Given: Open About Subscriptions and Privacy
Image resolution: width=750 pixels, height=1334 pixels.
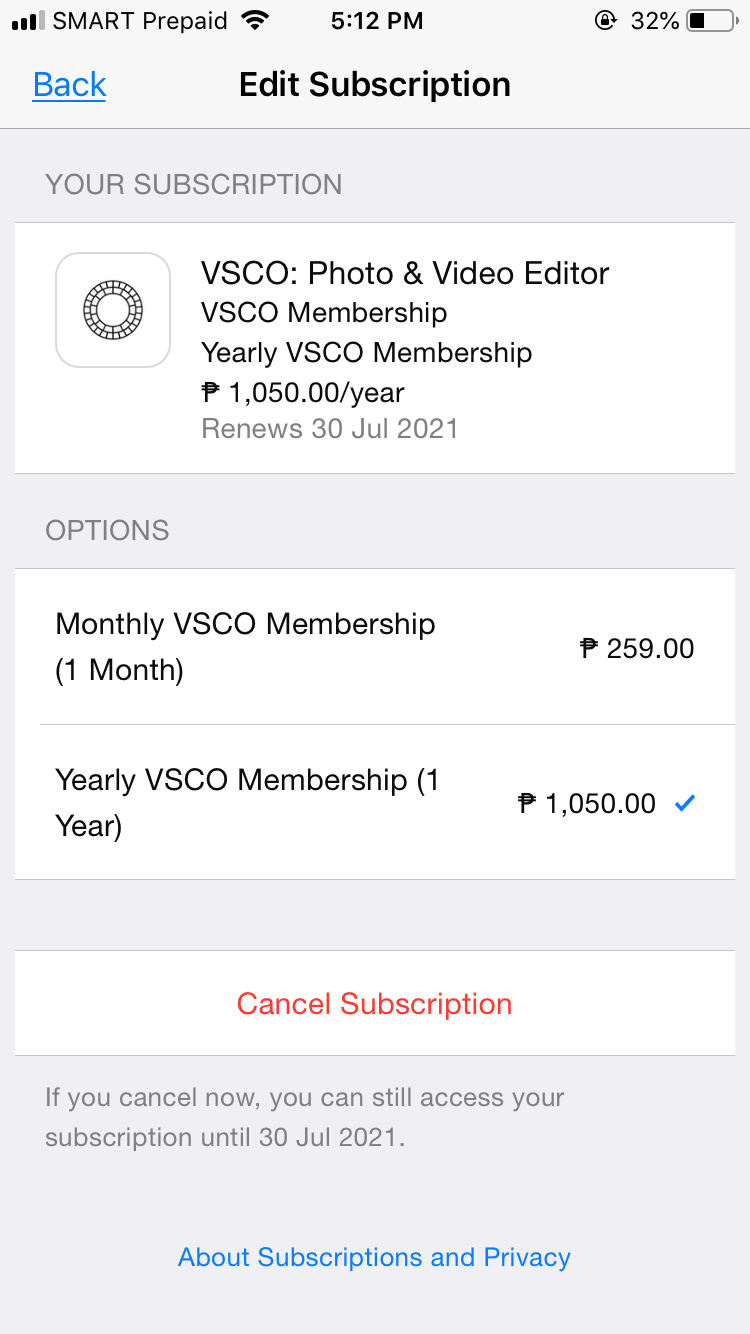Looking at the screenshot, I should click(374, 1257).
